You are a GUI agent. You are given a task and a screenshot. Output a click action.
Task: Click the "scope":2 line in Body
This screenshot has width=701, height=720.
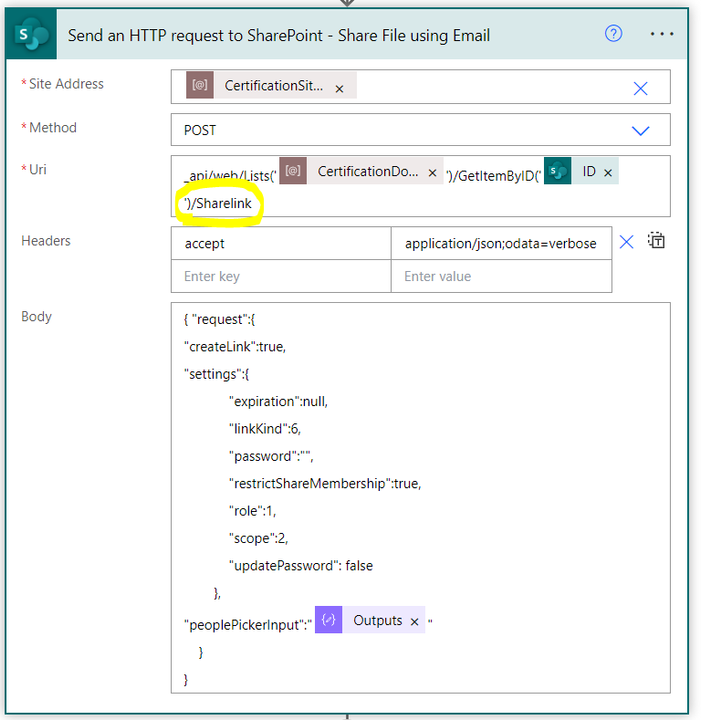coord(258,538)
